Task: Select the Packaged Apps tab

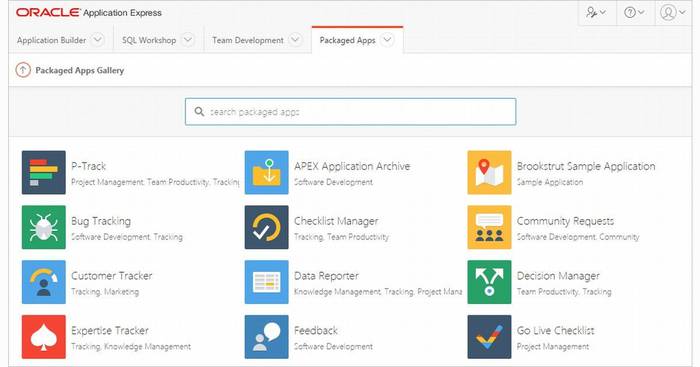Action: [x=347, y=40]
